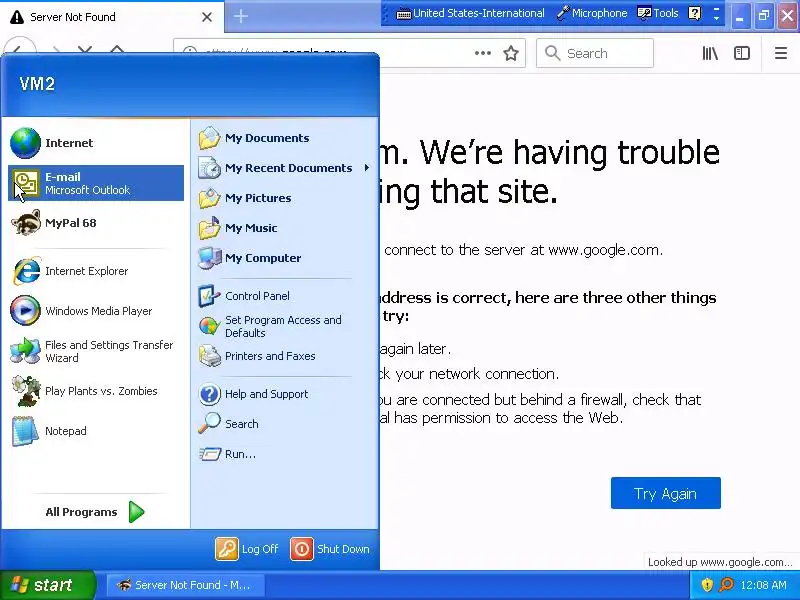Open the language bar options arrow
This screenshot has height=600, width=800.
click(716, 18)
